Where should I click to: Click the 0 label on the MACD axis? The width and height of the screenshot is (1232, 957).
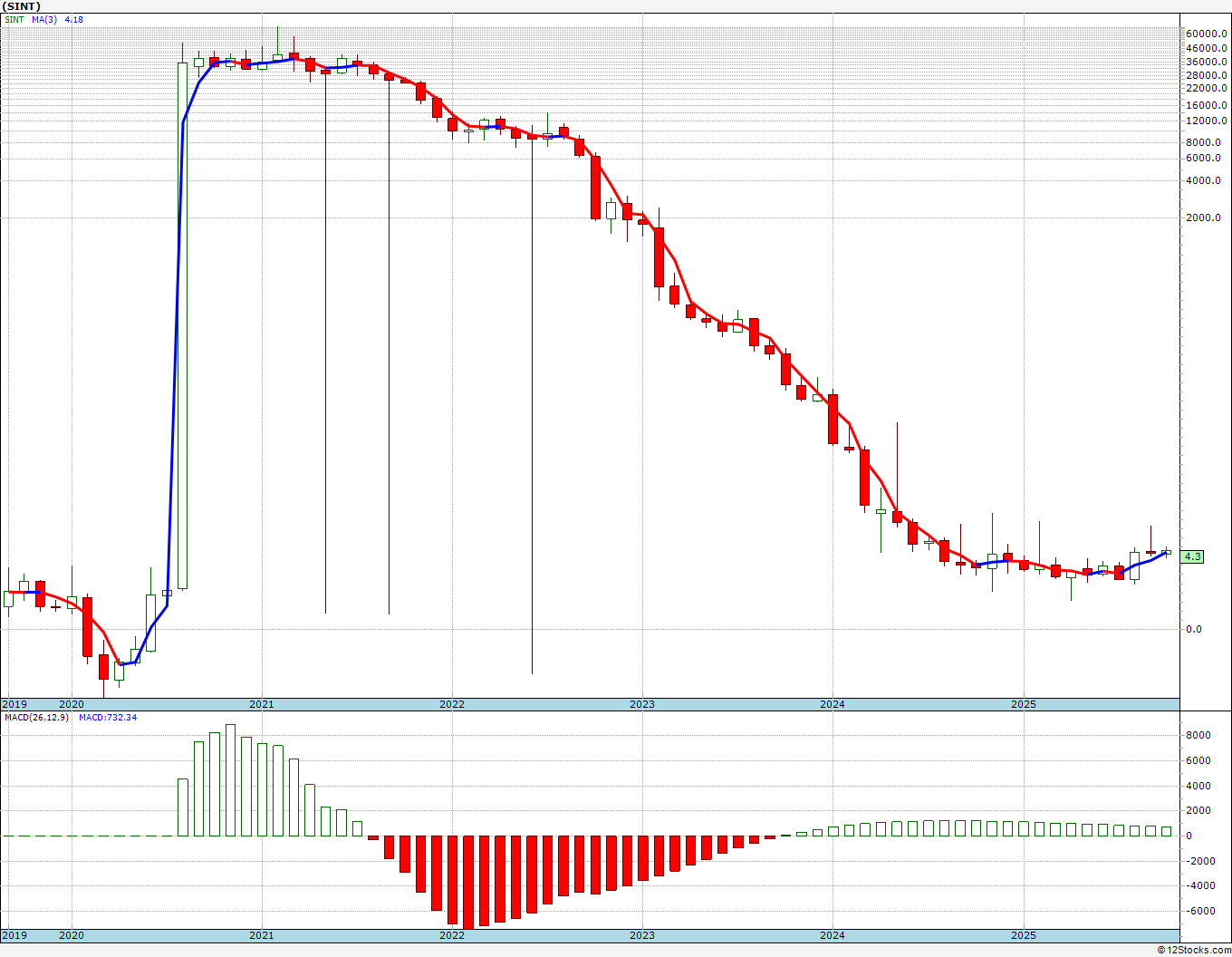tap(1189, 836)
